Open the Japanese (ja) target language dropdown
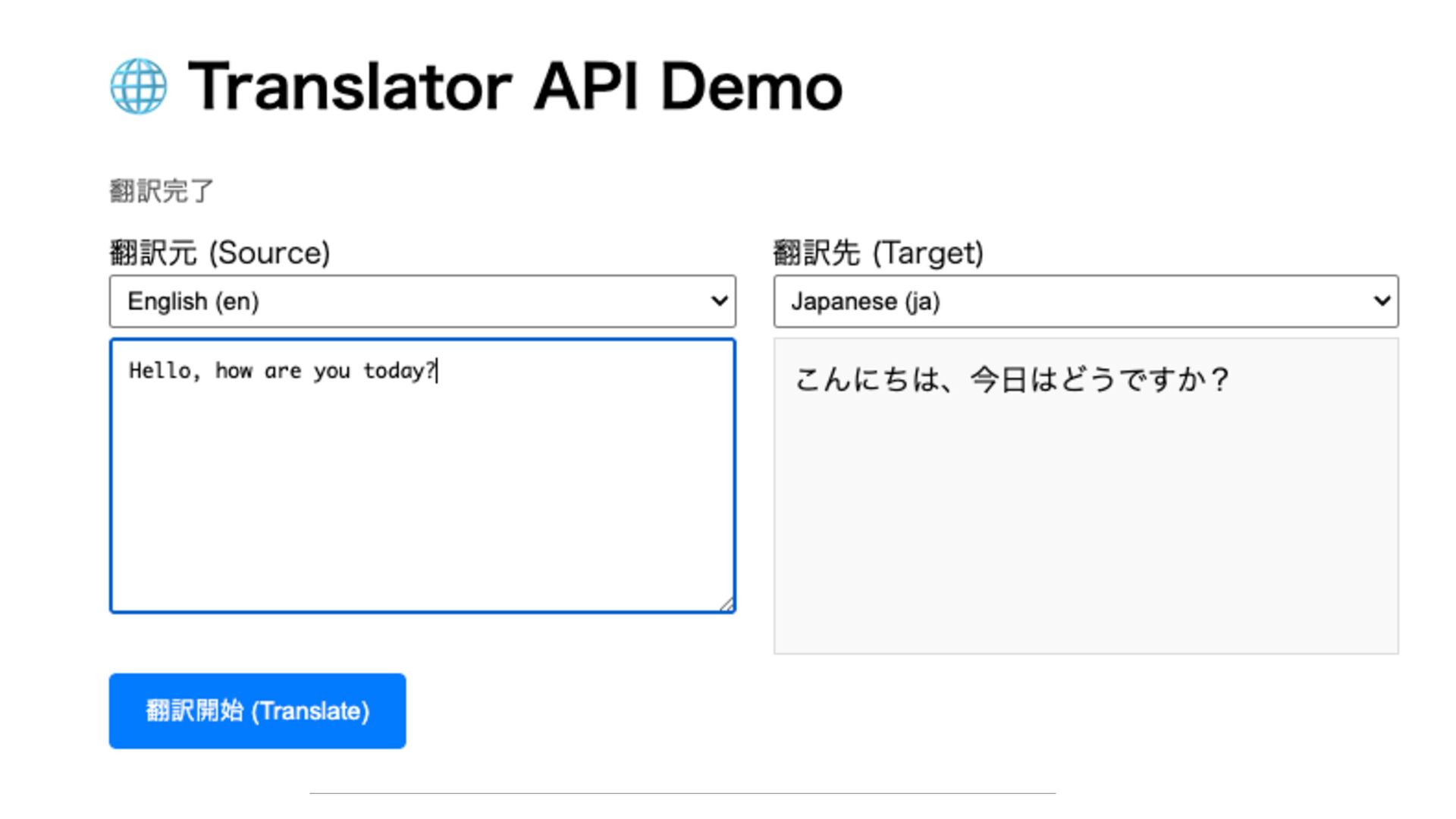The image size is (1456, 819). (x=1085, y=302)
